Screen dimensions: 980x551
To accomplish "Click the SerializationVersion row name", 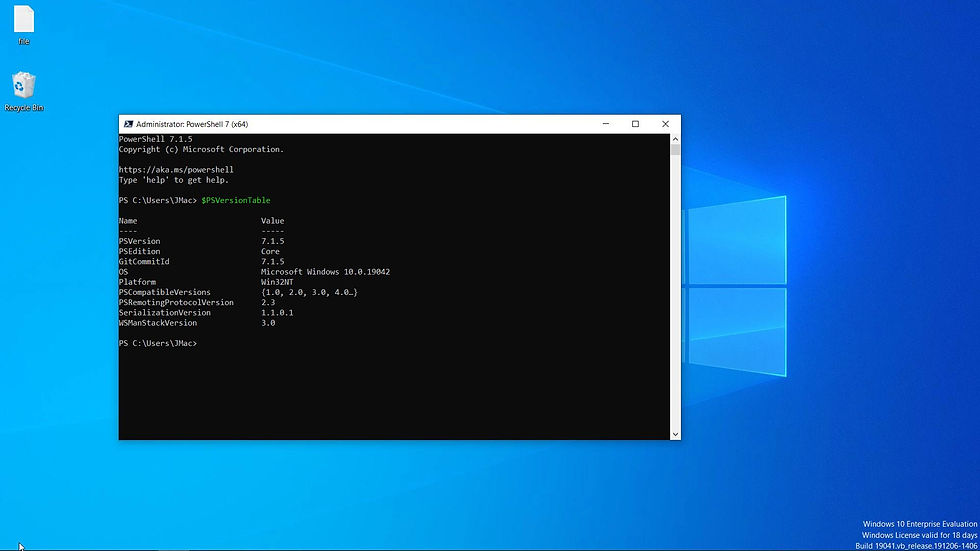I will (164, 312).
